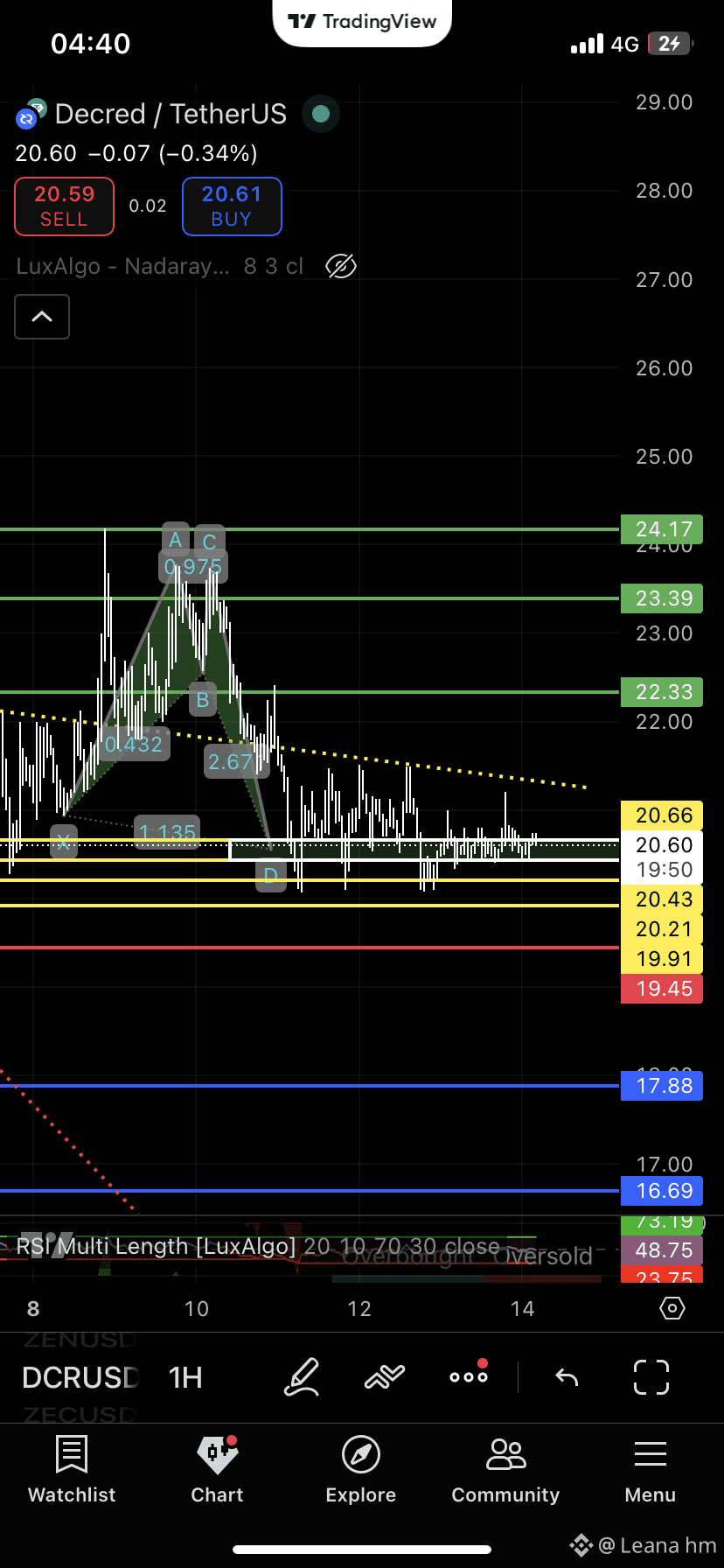Select the date label 12 on the time axis

coord(359,1309)
